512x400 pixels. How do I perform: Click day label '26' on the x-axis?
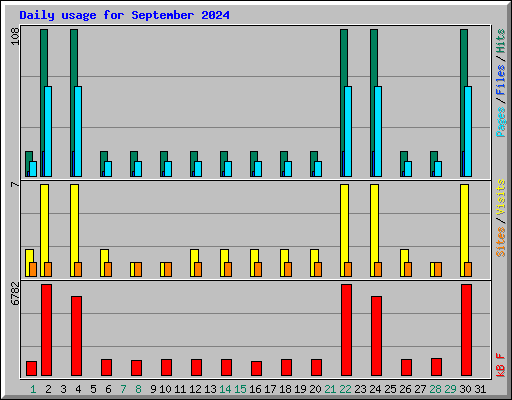pyautogui.click(x=405, y=389)
